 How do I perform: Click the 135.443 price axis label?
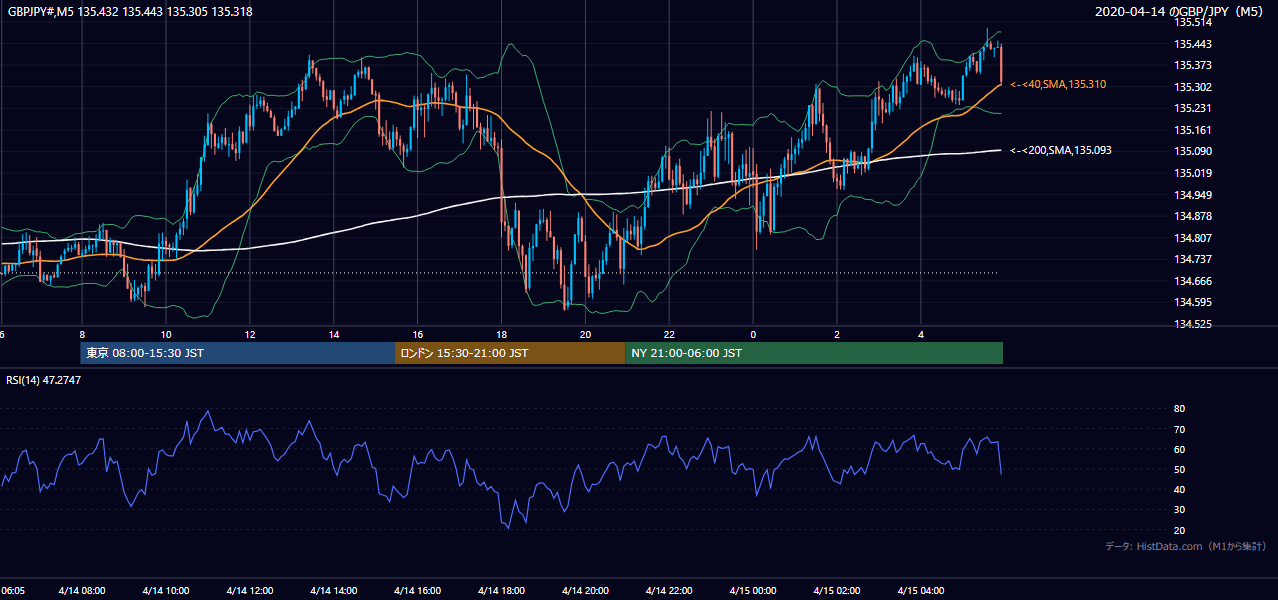[x=1193, y=44]
